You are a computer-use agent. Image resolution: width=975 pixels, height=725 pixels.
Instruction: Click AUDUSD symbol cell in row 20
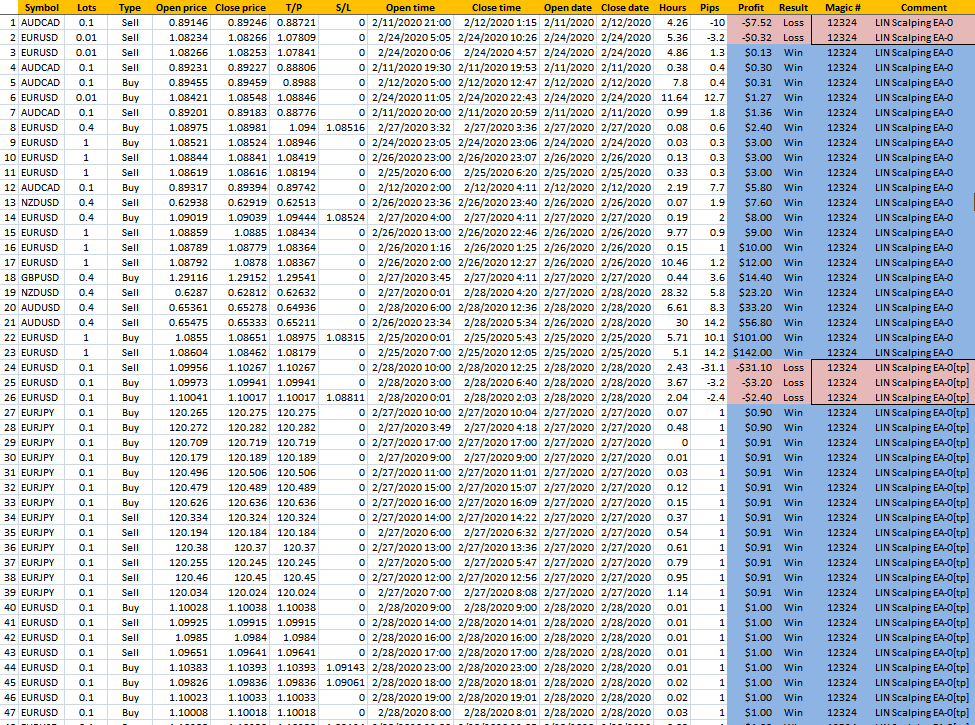42,308
